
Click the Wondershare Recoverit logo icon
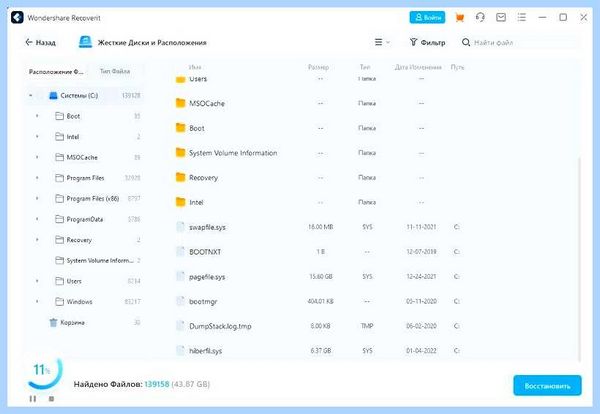click(17, 18)
